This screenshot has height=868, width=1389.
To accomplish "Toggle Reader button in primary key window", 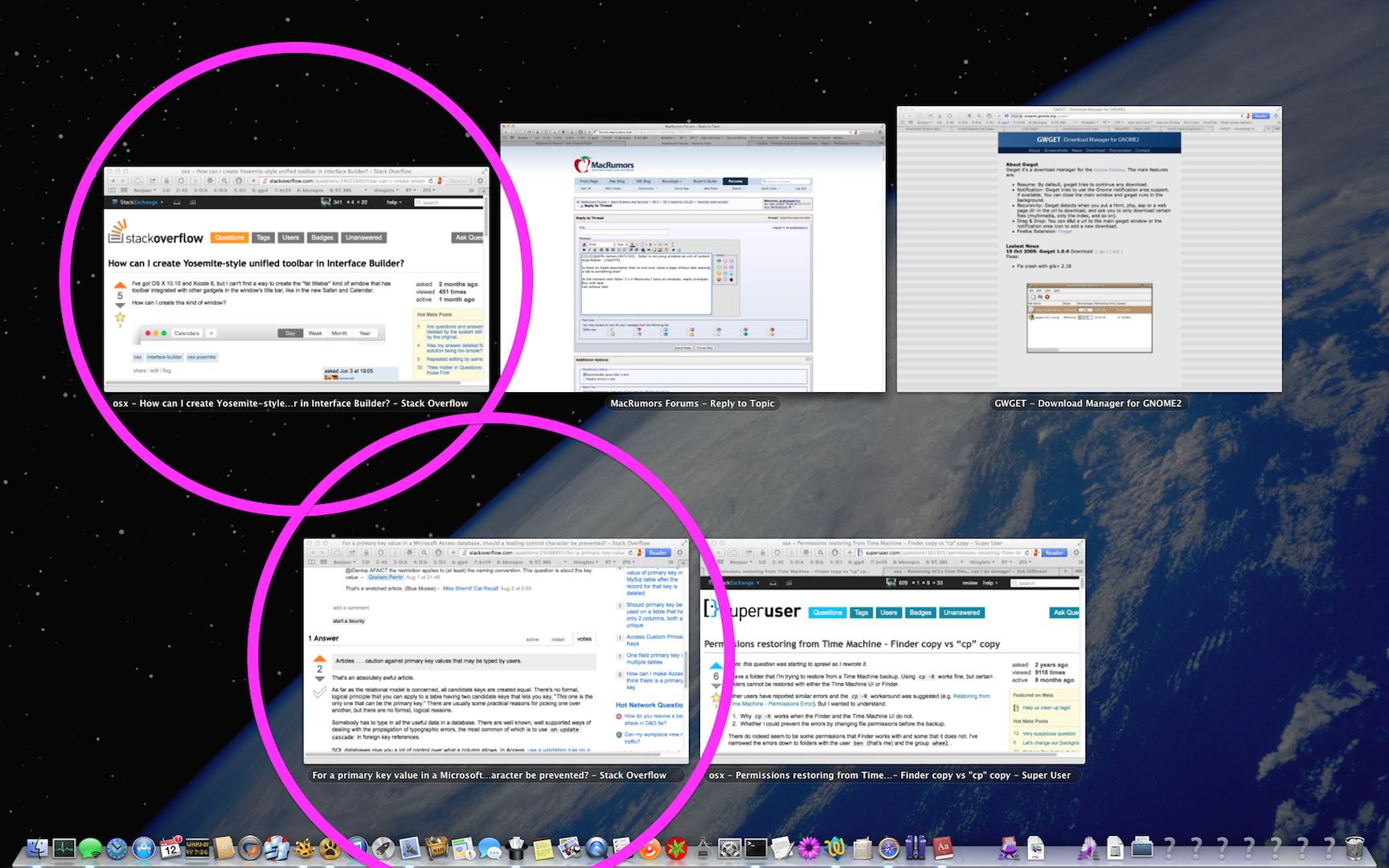I will click(x=658, y=553).
